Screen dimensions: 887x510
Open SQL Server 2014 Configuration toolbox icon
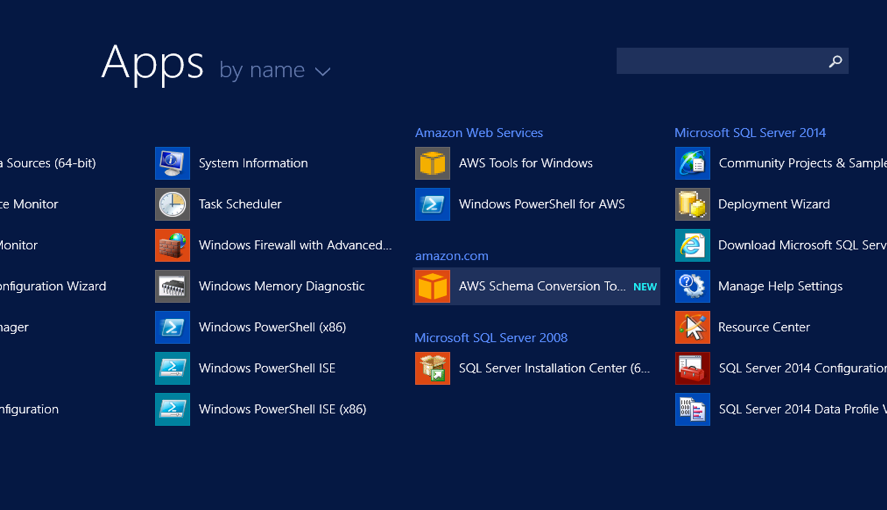[x=692, y=368]
